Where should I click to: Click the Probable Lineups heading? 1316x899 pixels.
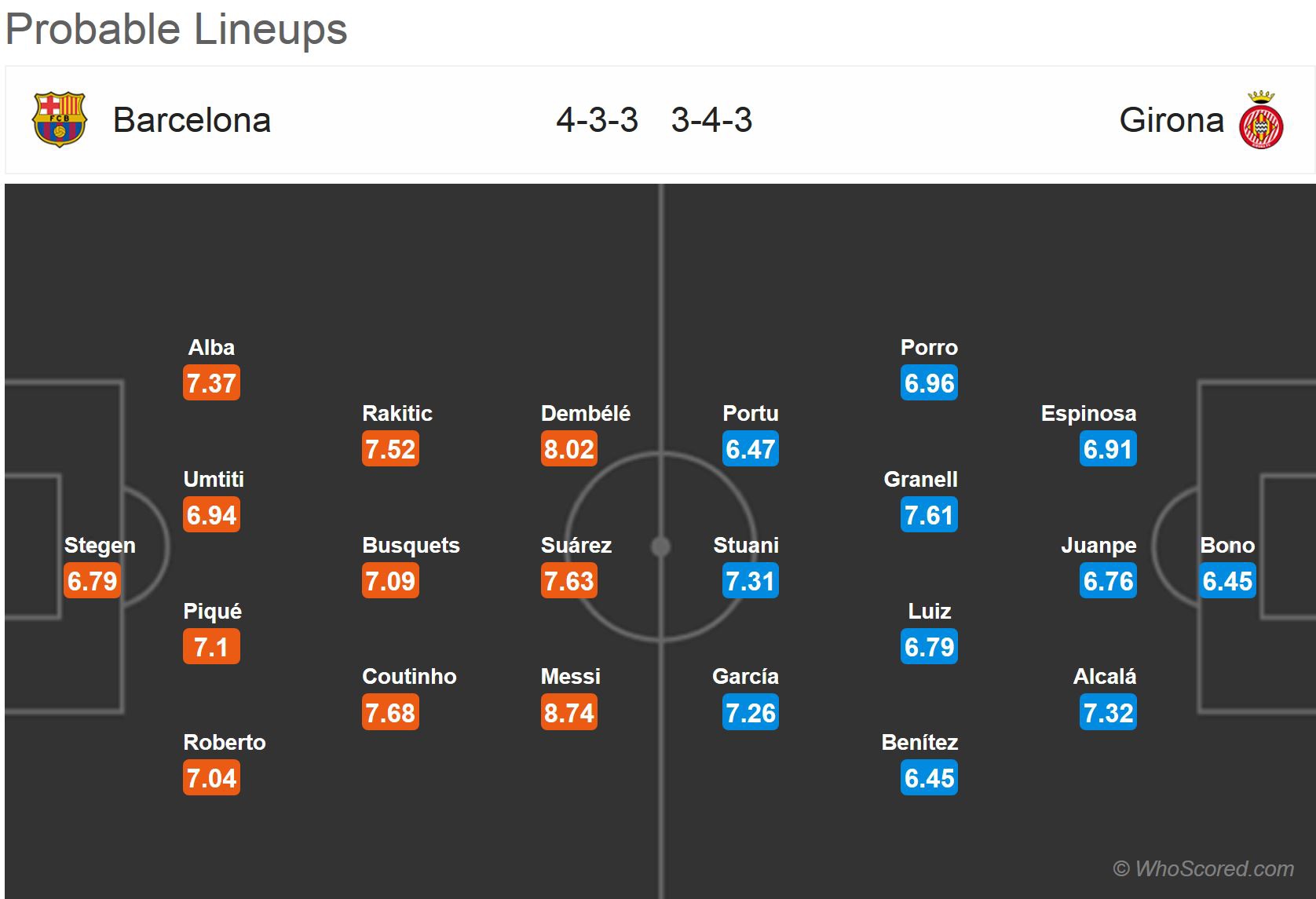(177, 30)
